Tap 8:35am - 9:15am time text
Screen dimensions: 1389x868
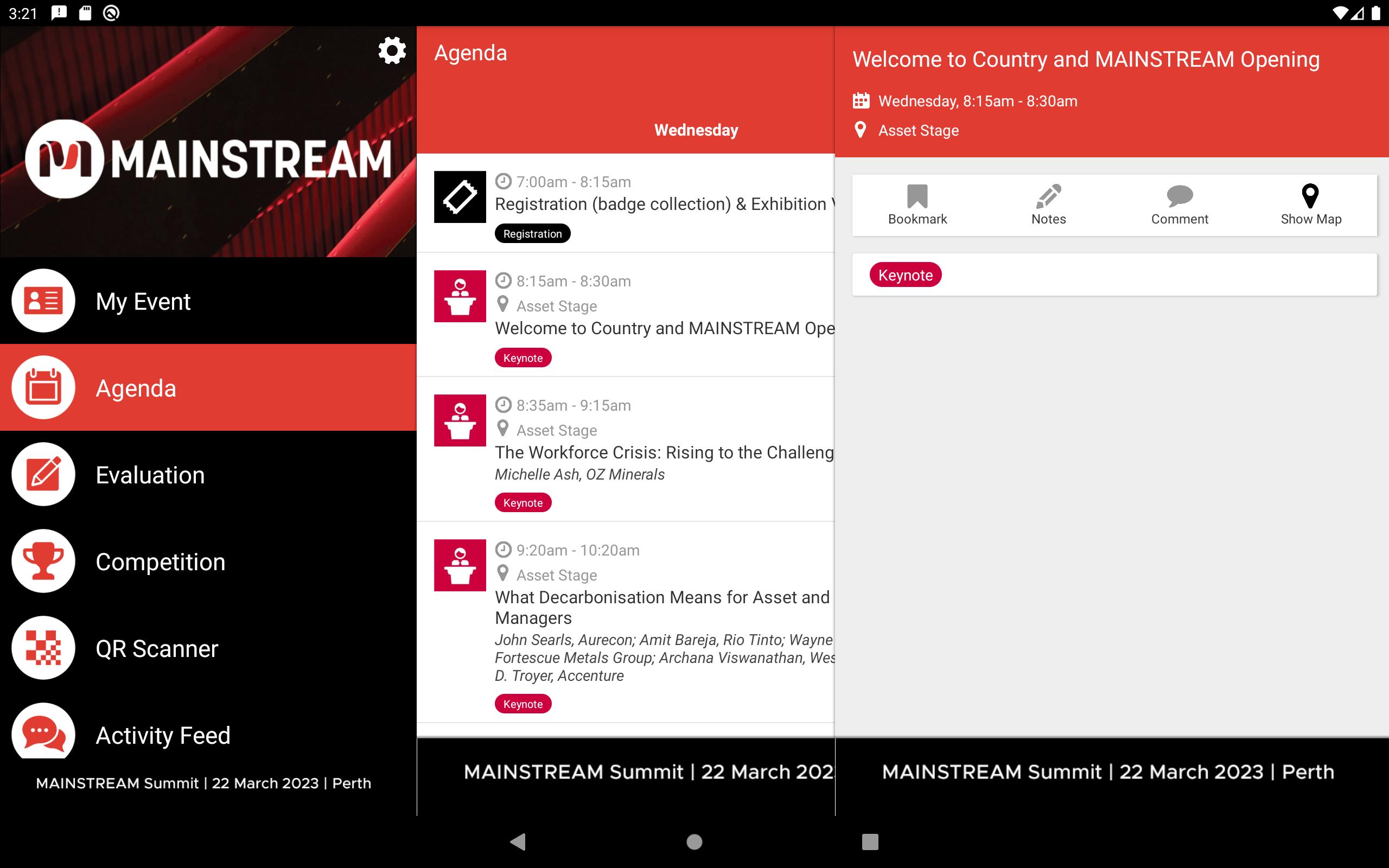click(574, 405)
